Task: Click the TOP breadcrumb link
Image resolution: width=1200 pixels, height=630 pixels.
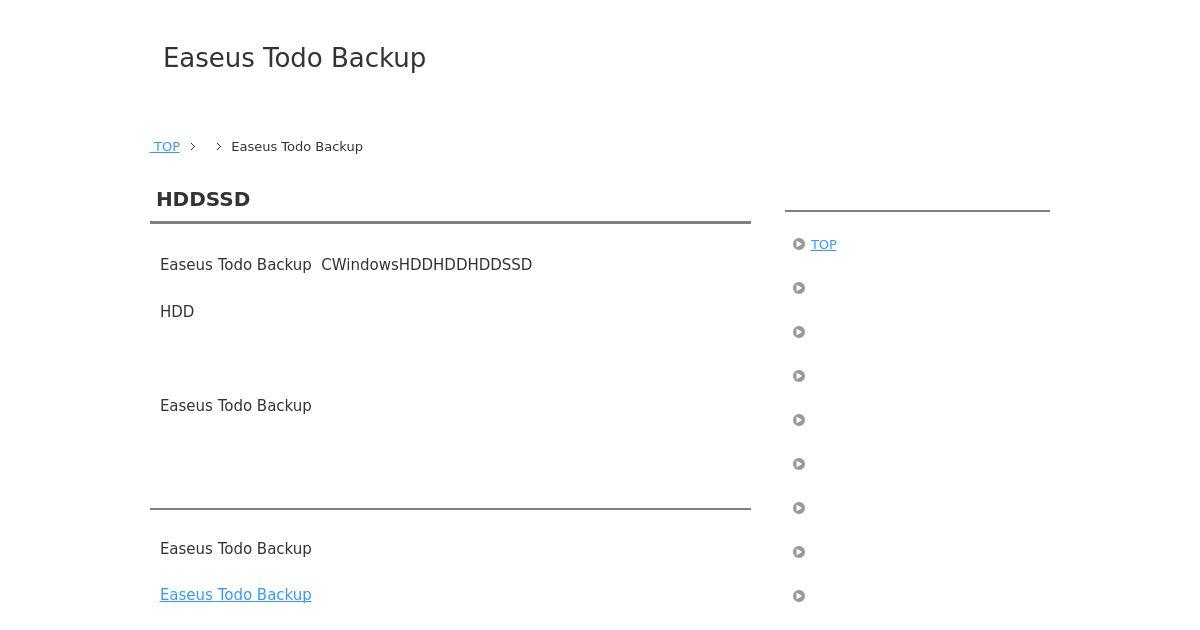Action: pos(166,147)
